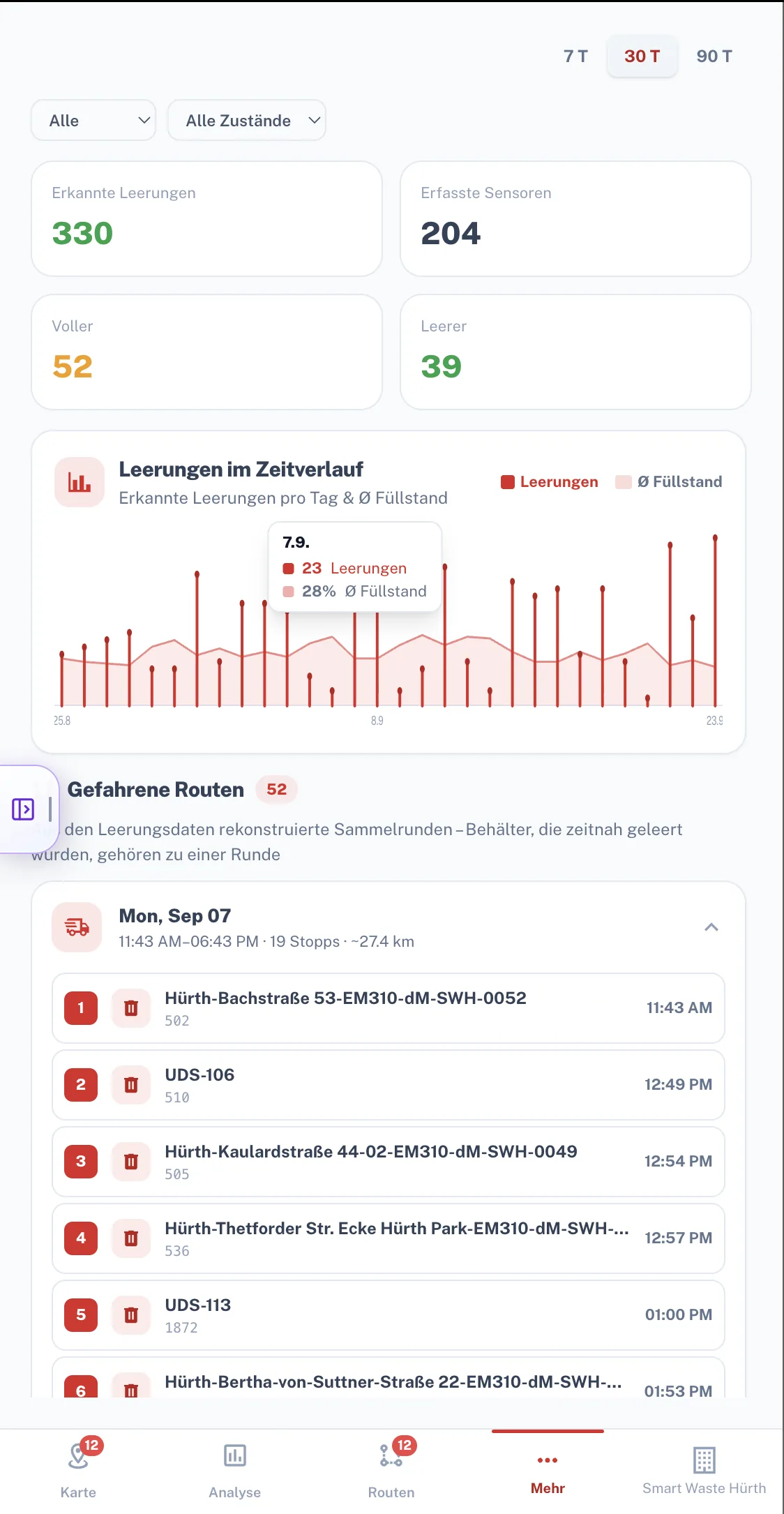The image size is (784, 1514).
Task: Open the Smart Waste Hürth tab
Action: (x=704, y=1471)
